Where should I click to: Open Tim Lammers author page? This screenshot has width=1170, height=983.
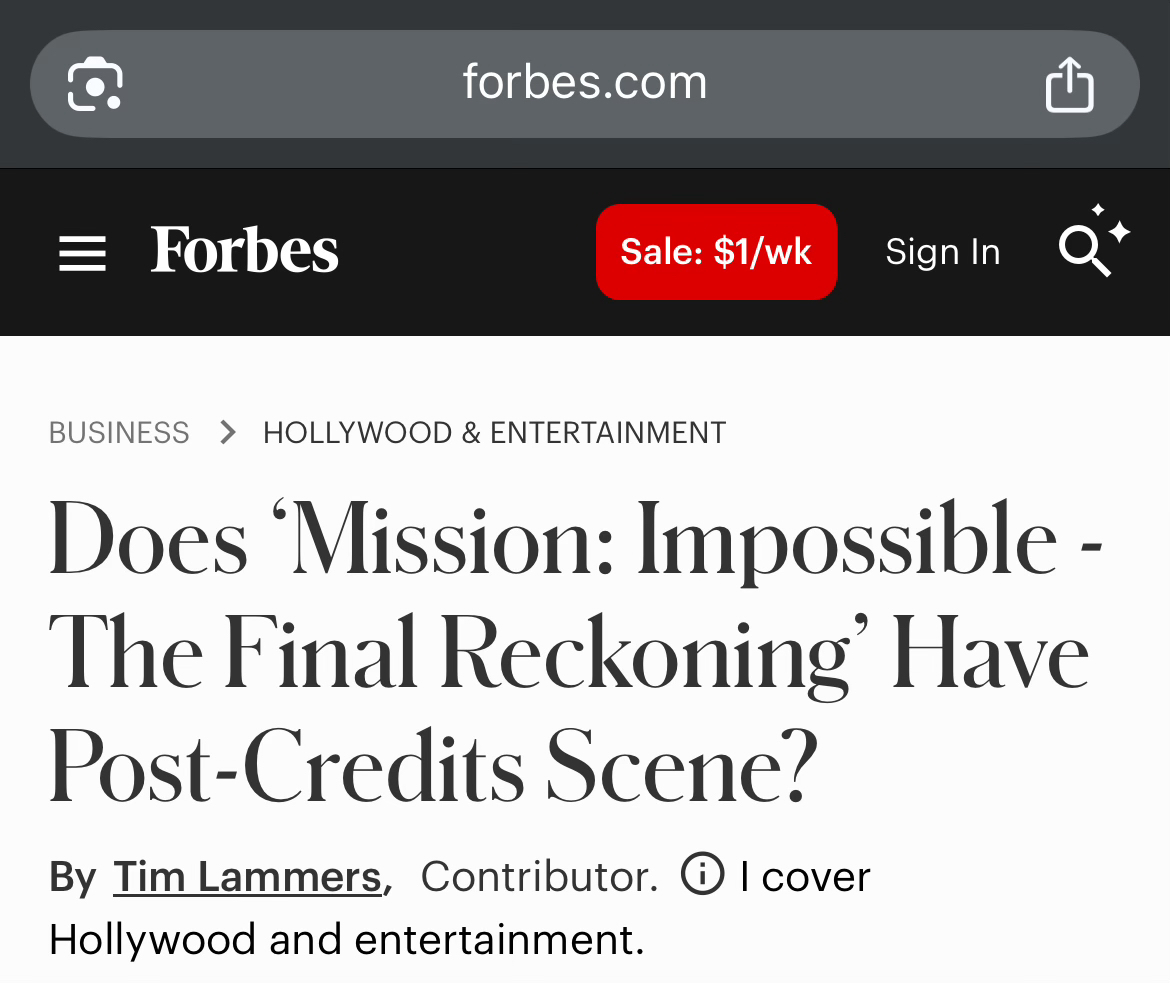[248, 876]
